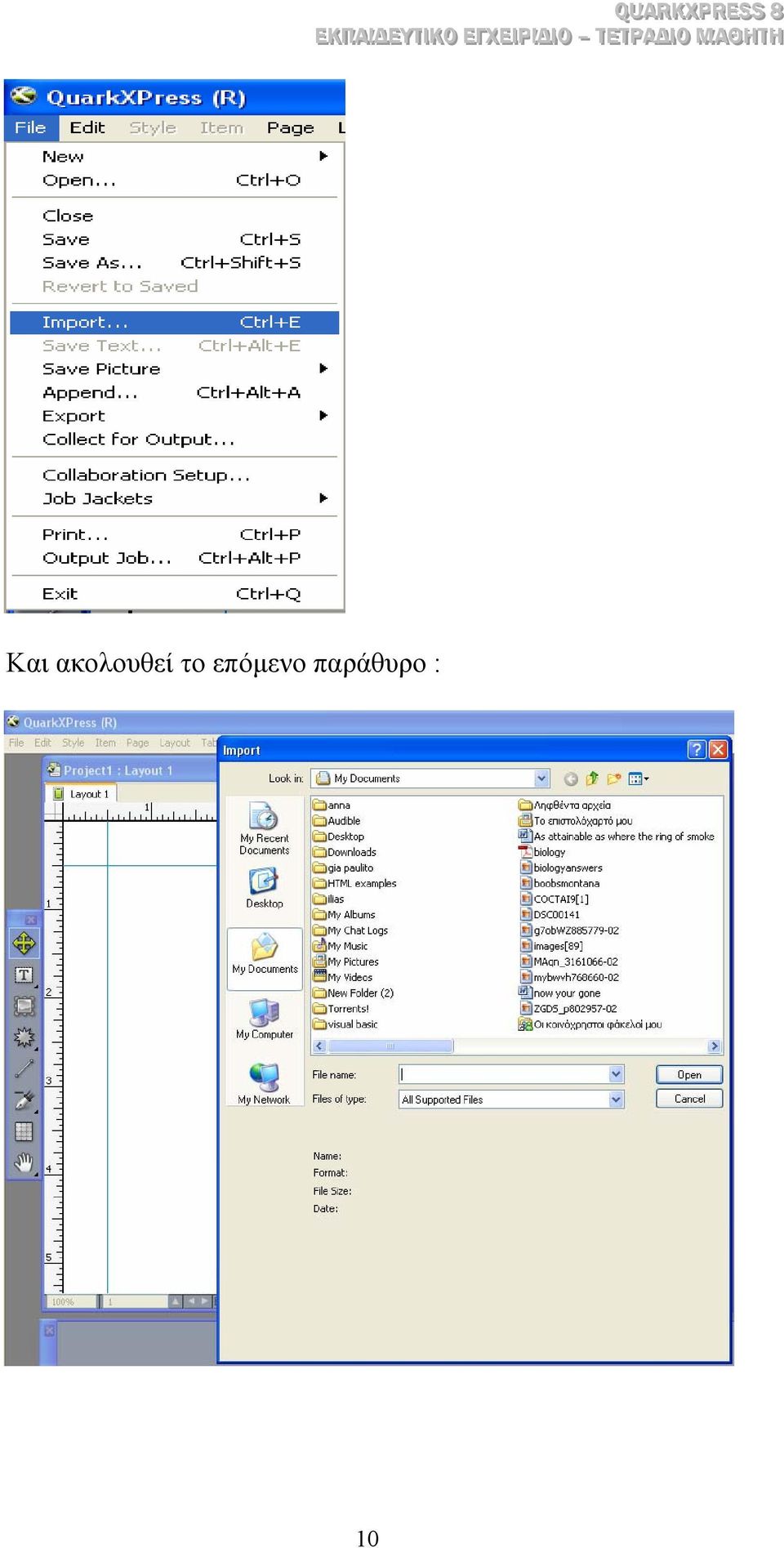Open the Downloads folder

point(345,853)
